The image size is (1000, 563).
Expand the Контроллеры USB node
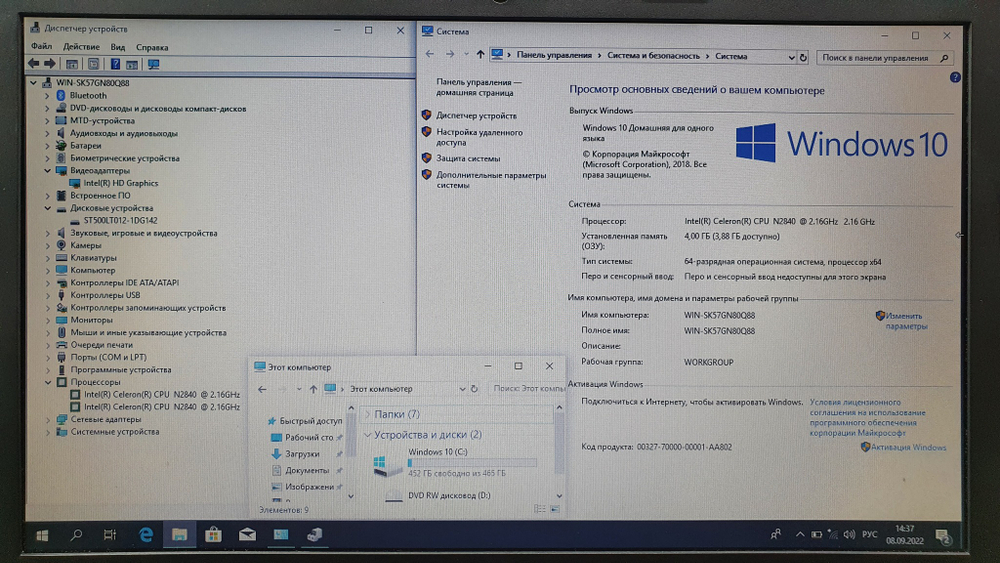tap(47, 295)
